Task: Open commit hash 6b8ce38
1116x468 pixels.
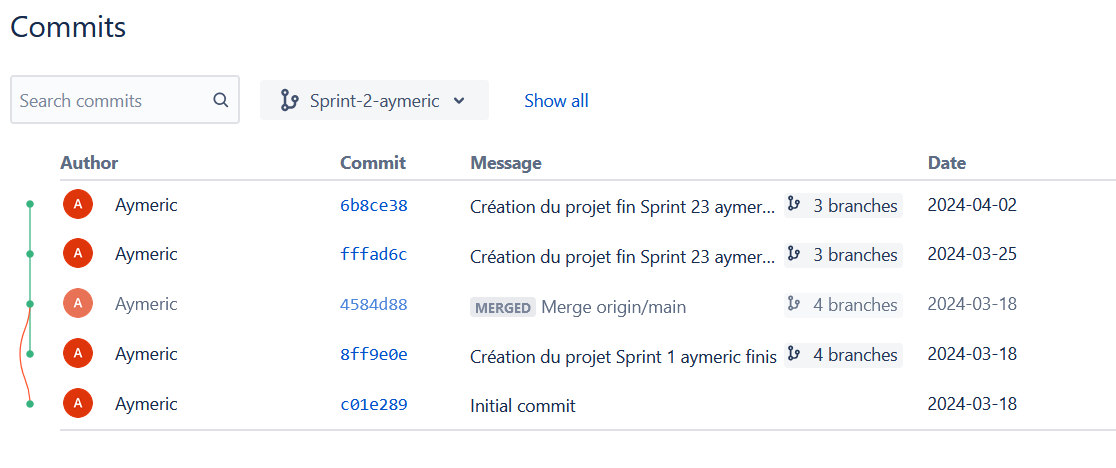Action: click(x=373, y=206)
